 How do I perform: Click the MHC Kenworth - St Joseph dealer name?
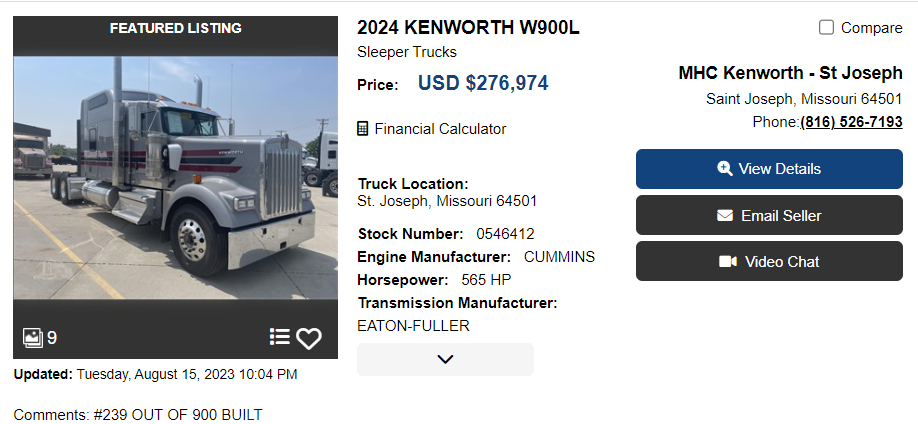pos(790,73)
